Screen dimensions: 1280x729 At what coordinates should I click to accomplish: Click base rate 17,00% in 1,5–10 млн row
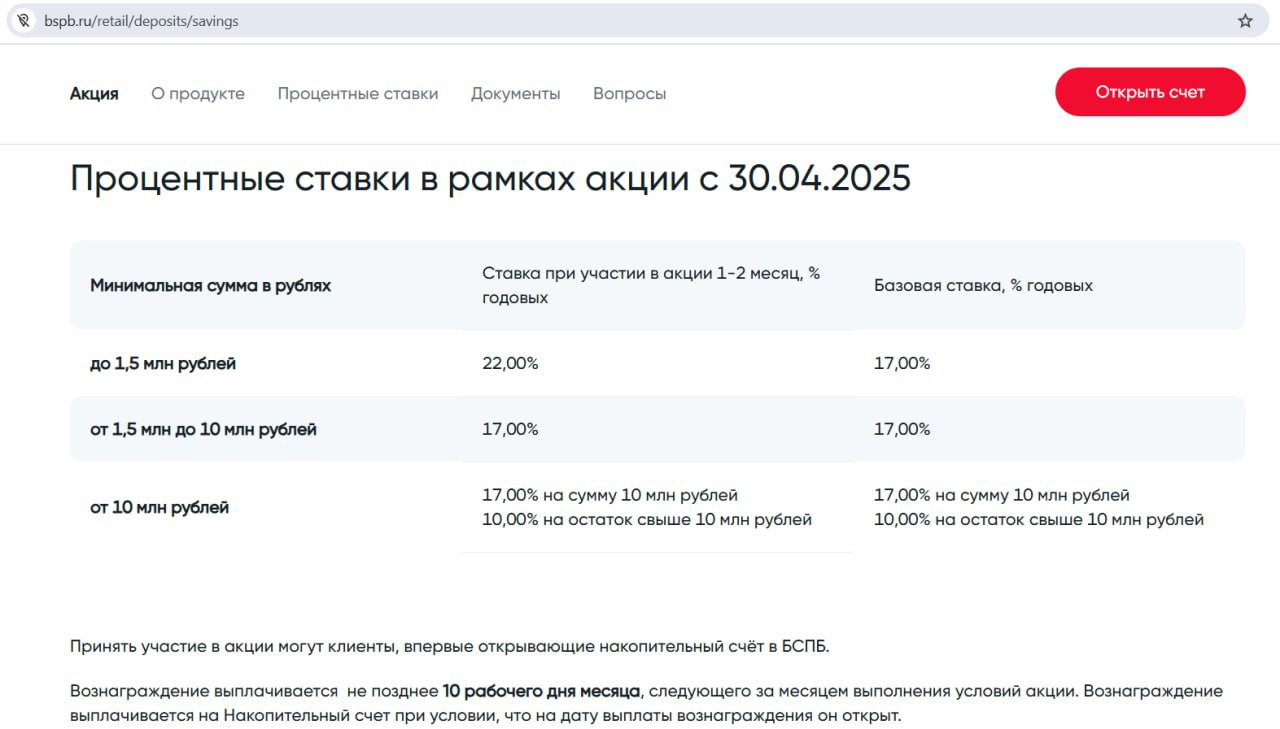point(902,429)
